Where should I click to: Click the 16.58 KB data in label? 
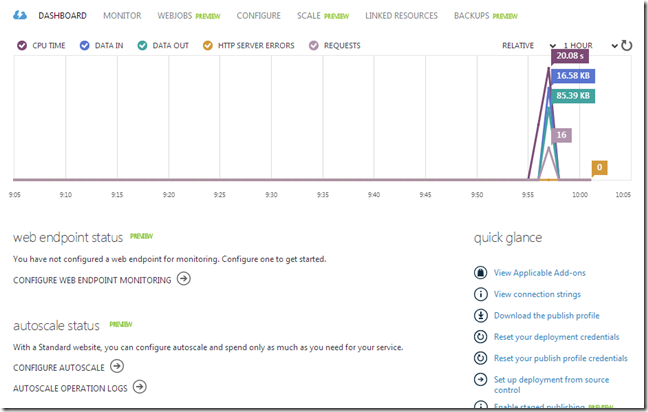pyautogui.click(x=573, y=76)
